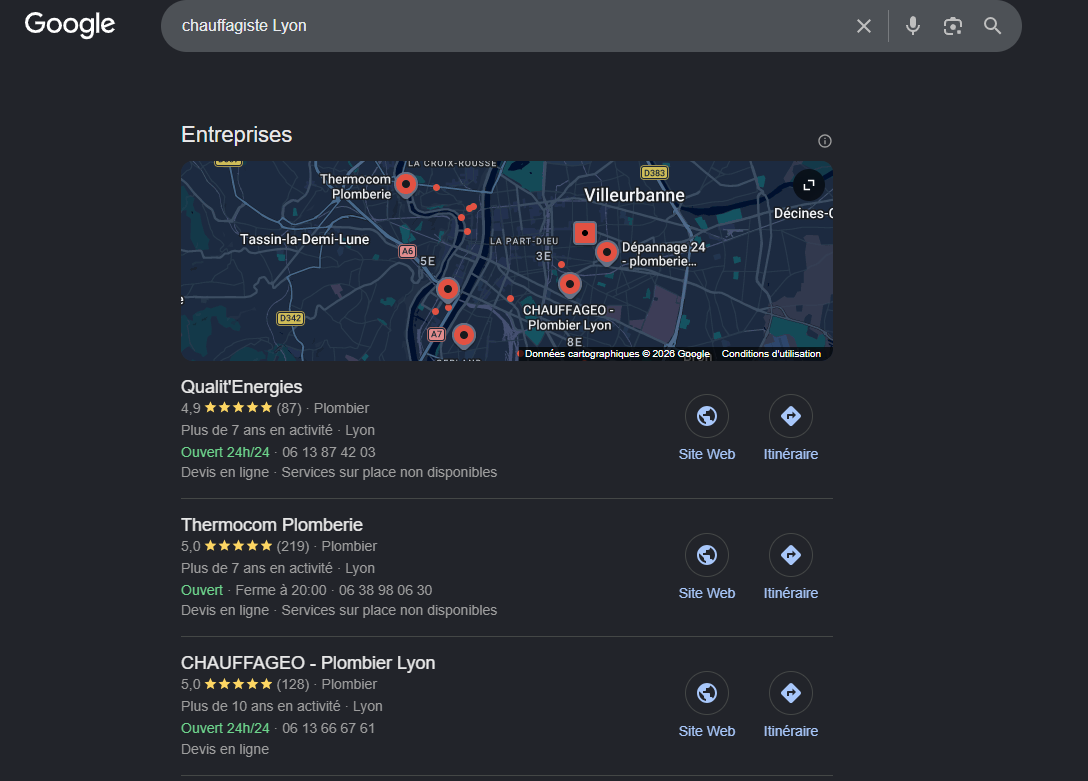Click the phone number 06 13 66 67 61
The image size is (1088, 781).
coord(328,728)
